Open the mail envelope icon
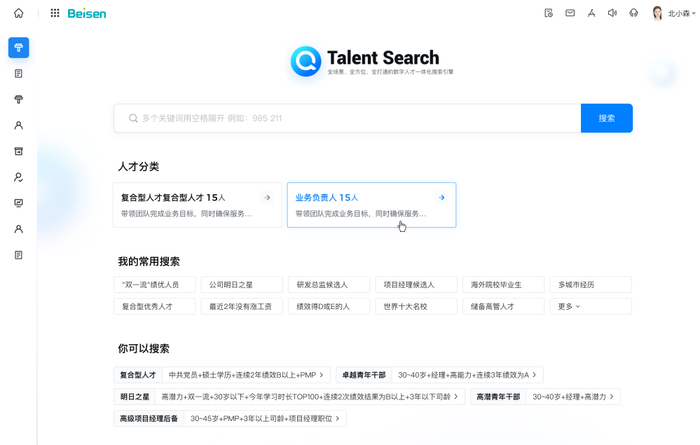Image resolution: width=700 pixels, height=445 pixels. 570,13
